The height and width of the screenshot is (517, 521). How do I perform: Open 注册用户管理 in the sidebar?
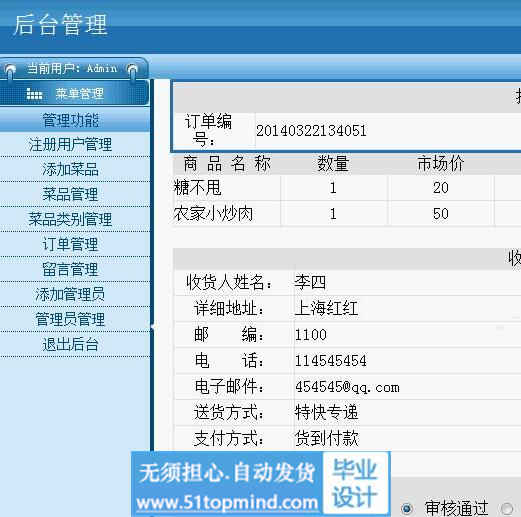(x=70, y=145)
